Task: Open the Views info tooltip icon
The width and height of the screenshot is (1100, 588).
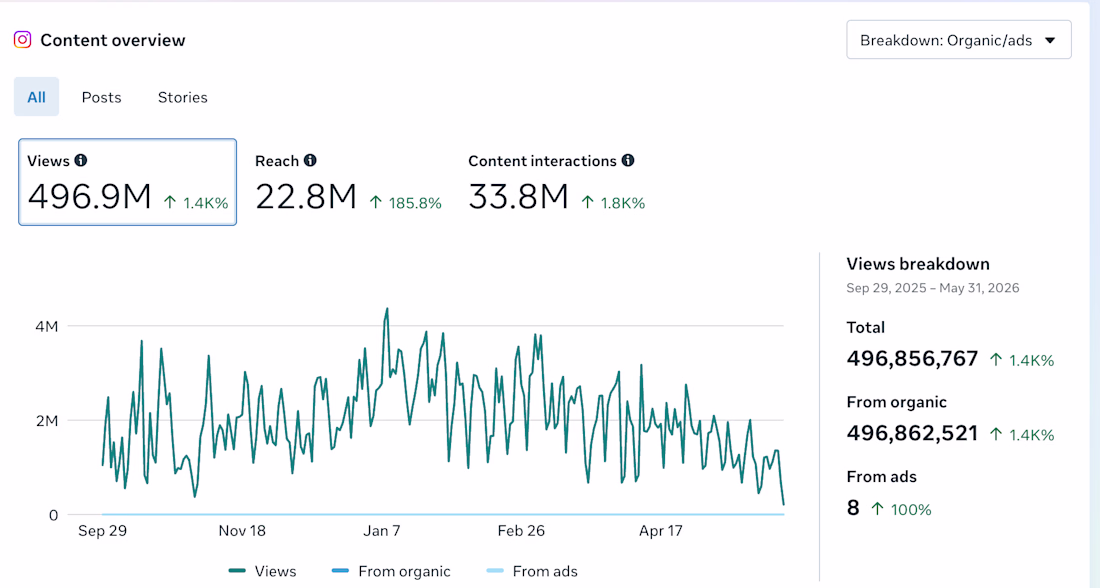Action: 81,161
